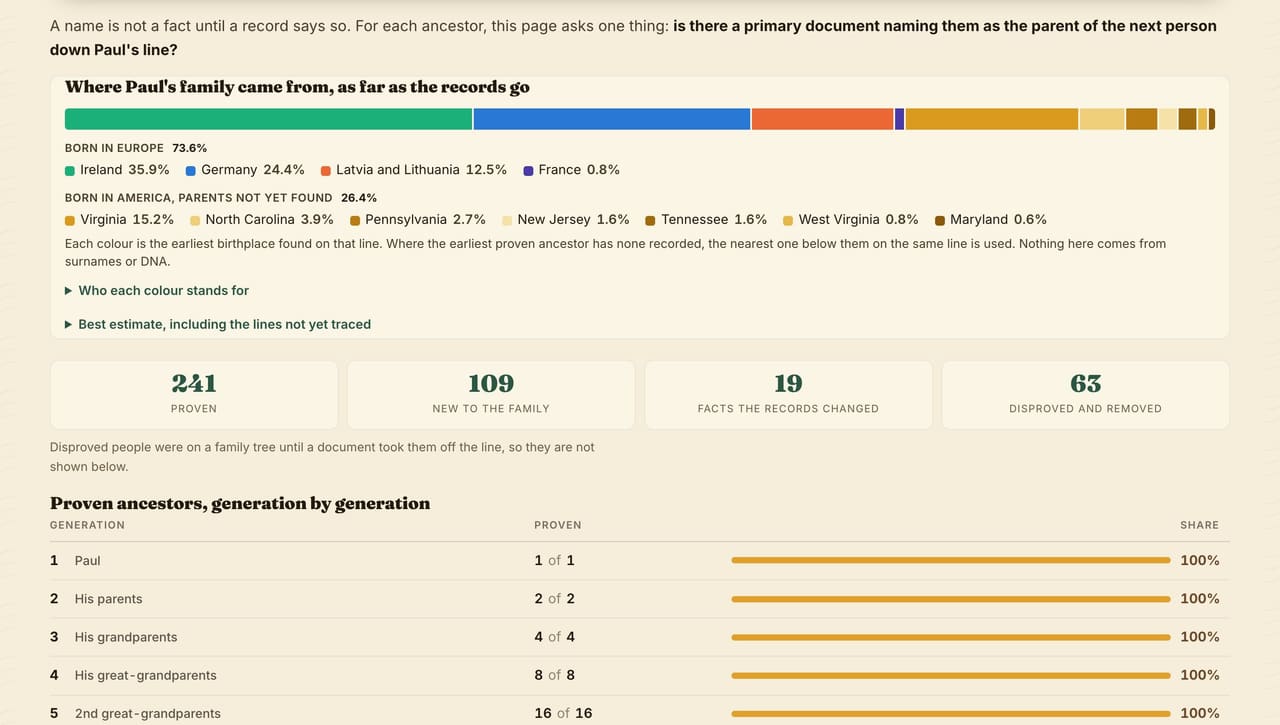Click the Virginia legend colour dot
Screen dimensions: 1280x725
pyautogui.click(x=70, y=220)
